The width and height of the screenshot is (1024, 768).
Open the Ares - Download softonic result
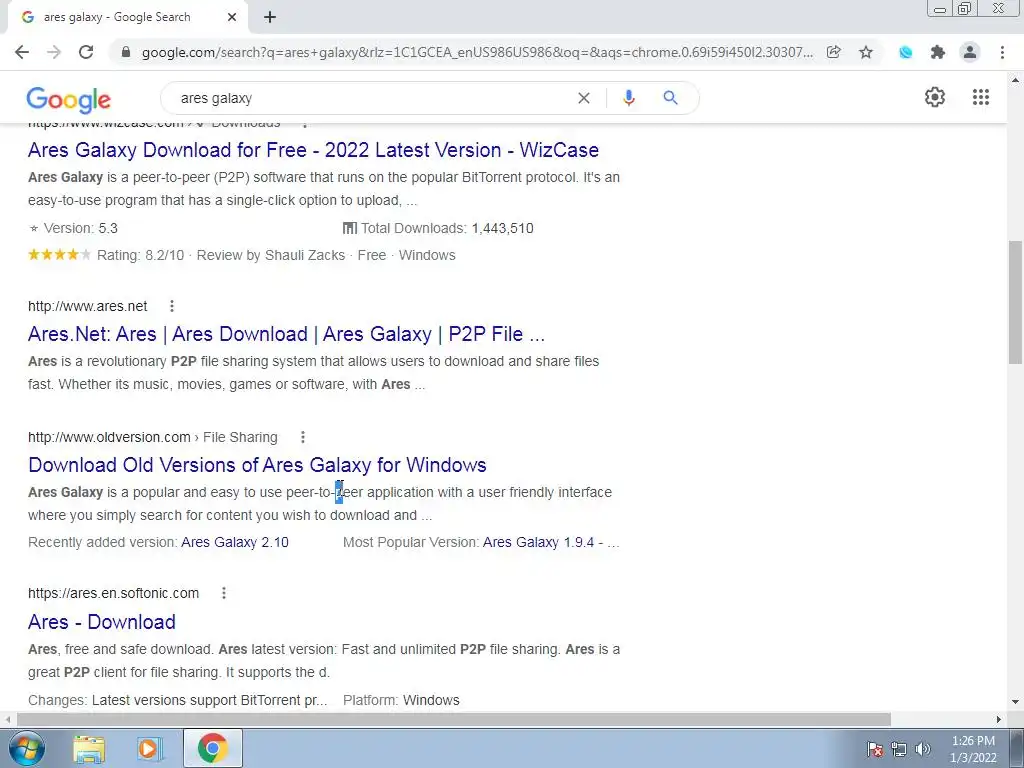click(x=102, y=622)
